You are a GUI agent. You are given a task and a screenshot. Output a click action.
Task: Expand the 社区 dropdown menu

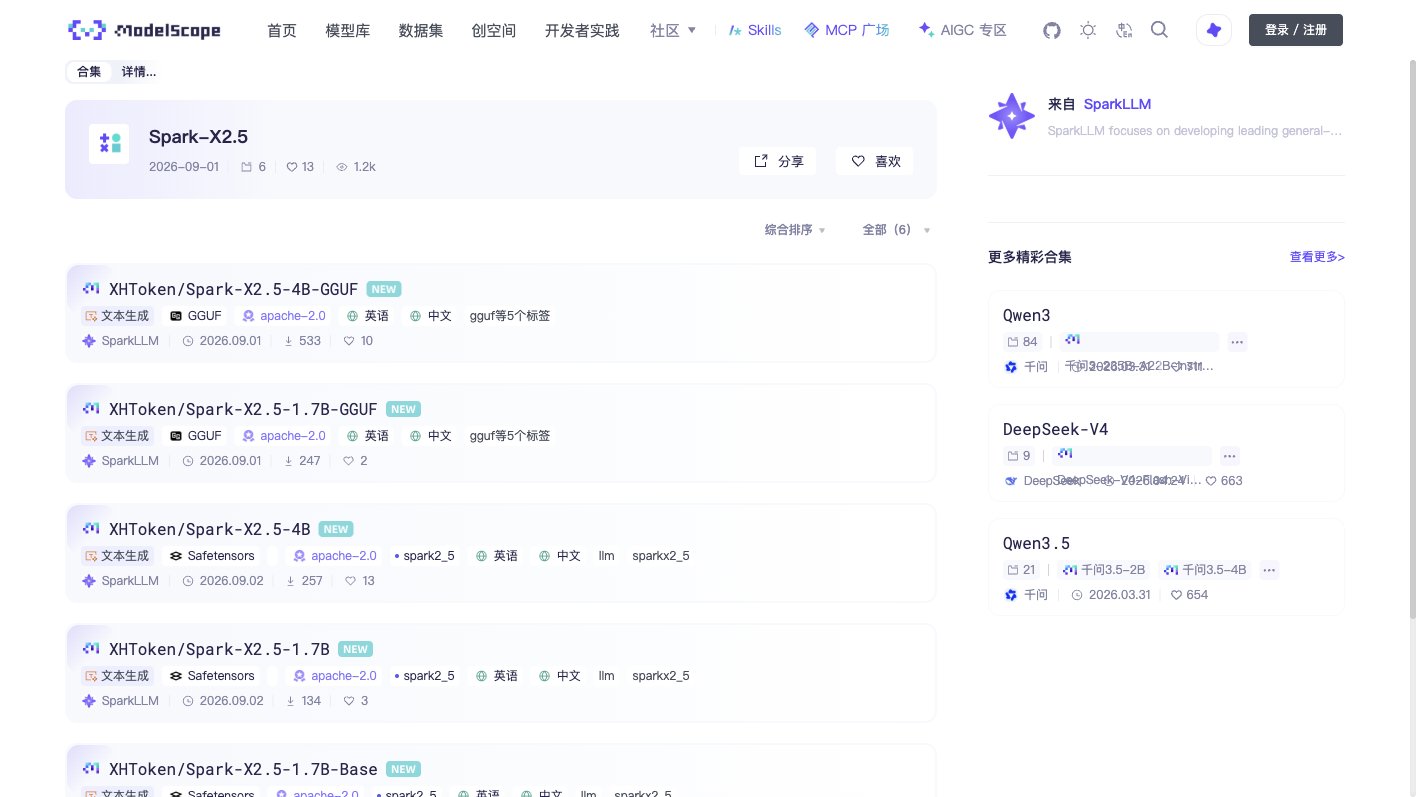click(673, 31)
